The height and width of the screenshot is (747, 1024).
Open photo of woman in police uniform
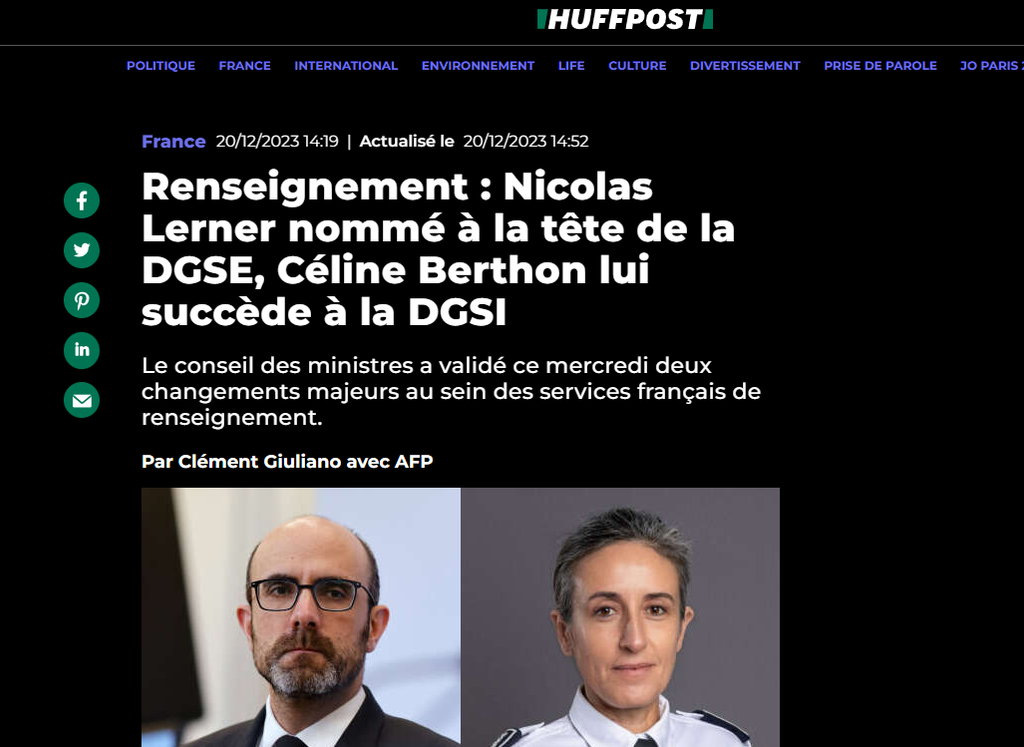(620, 617)
